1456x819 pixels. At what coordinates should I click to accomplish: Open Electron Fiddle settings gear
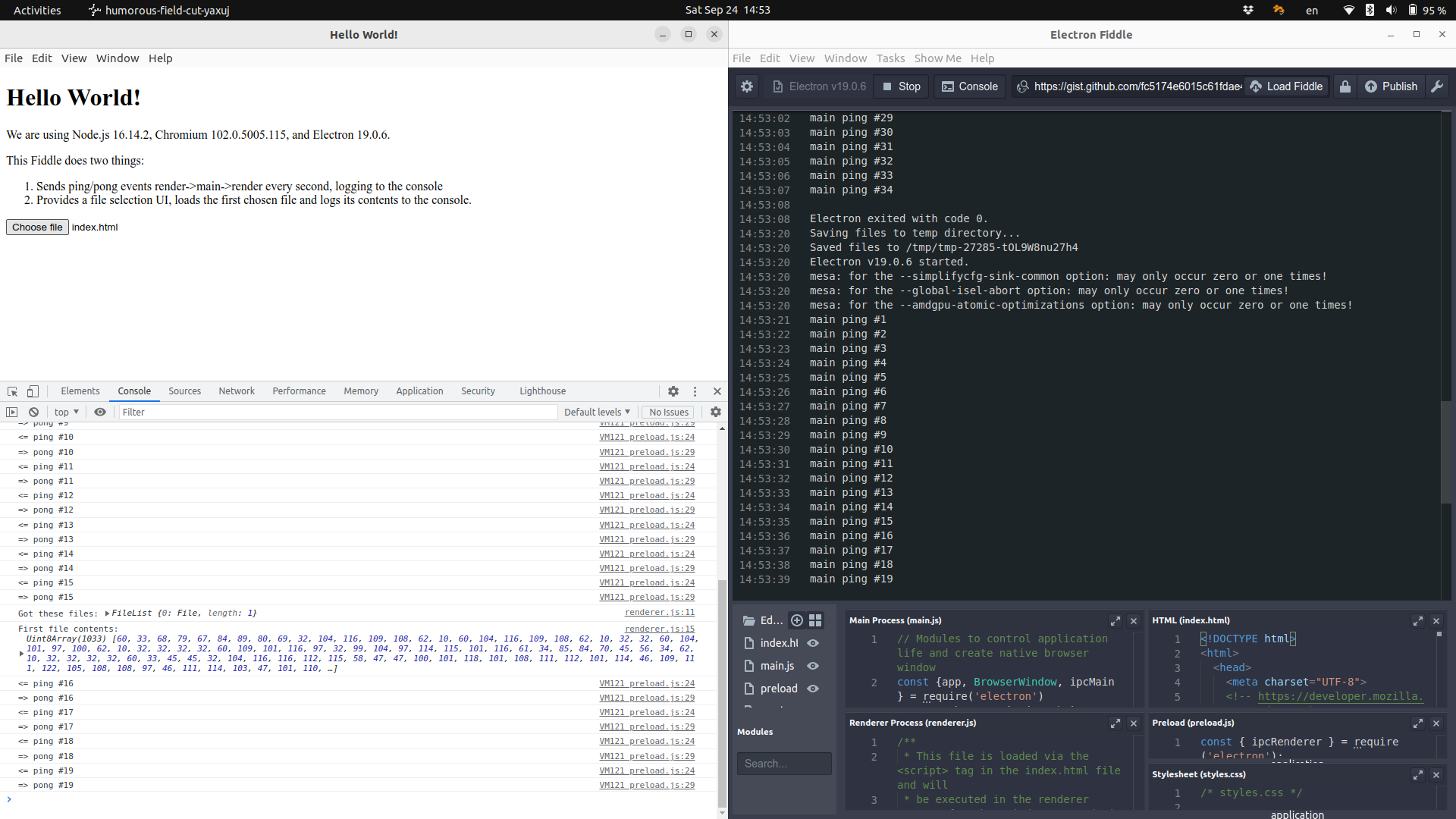click(x=747, y=86)
